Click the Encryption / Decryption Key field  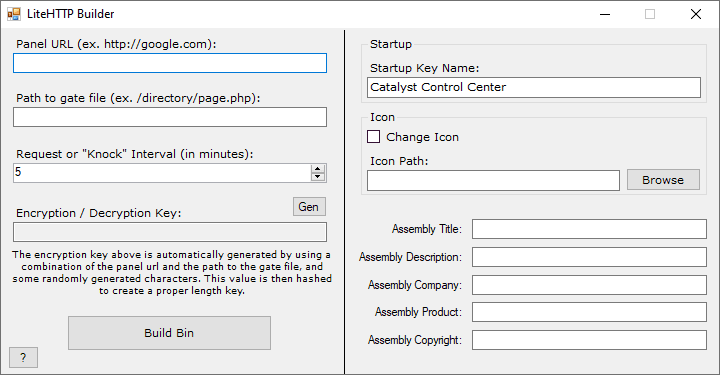click(170, 232)
